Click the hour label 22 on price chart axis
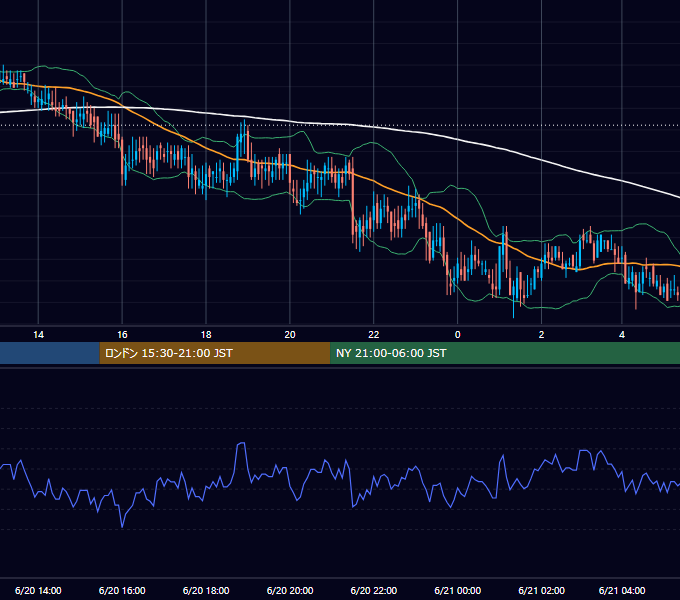The height and width of the screenshot is (600, 680). (x=373, y=335)
